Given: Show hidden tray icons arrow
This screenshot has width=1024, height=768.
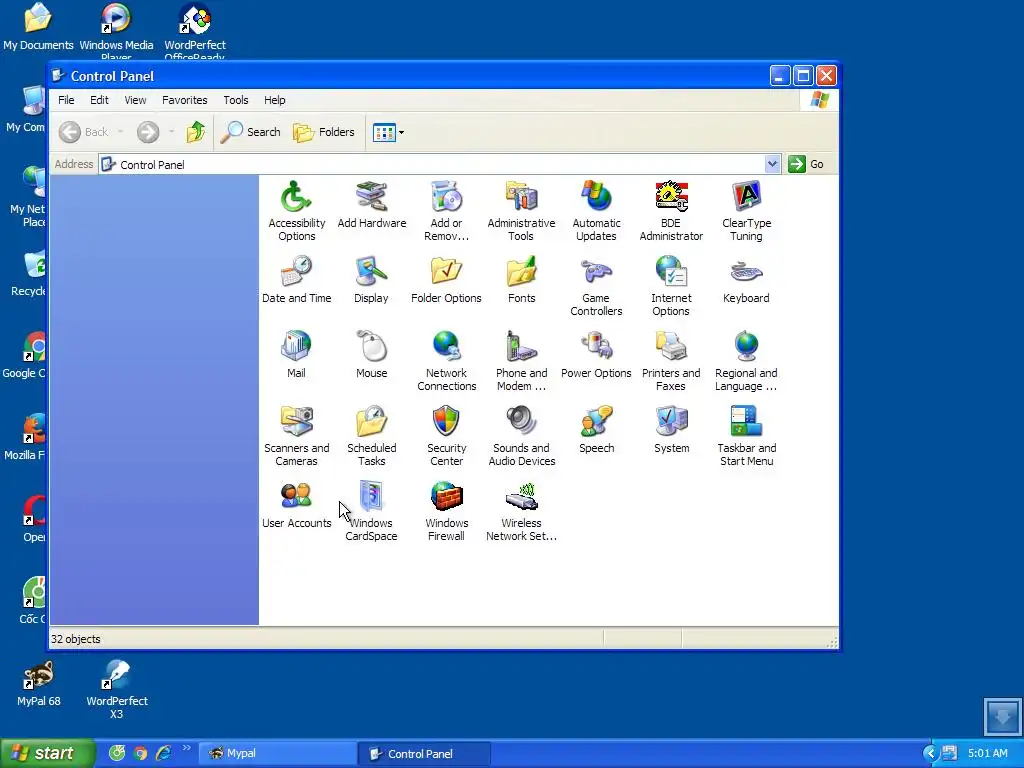Looking at the screenshot, I should click(x=930, y=753).
